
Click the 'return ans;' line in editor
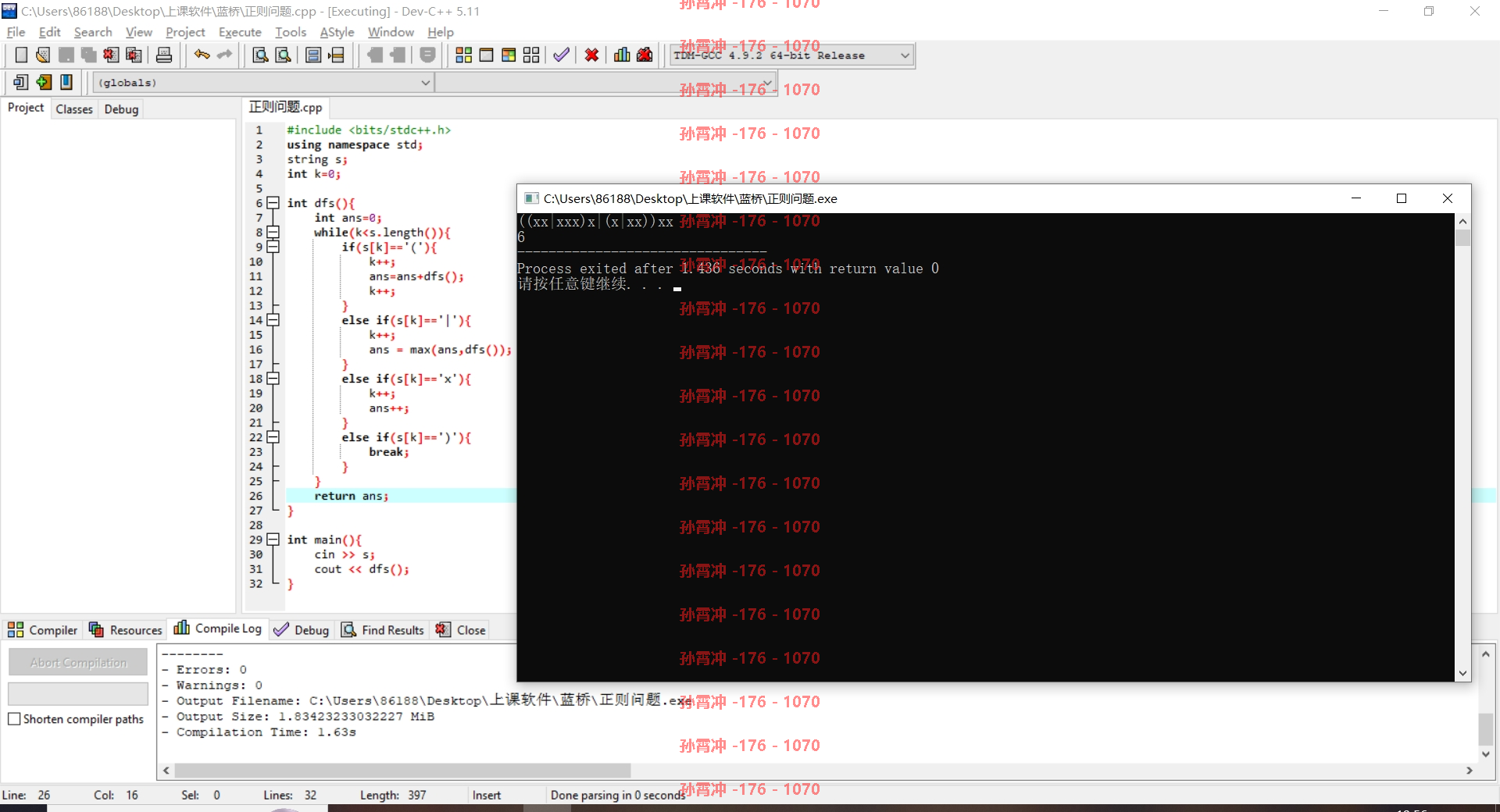[351, 496]
